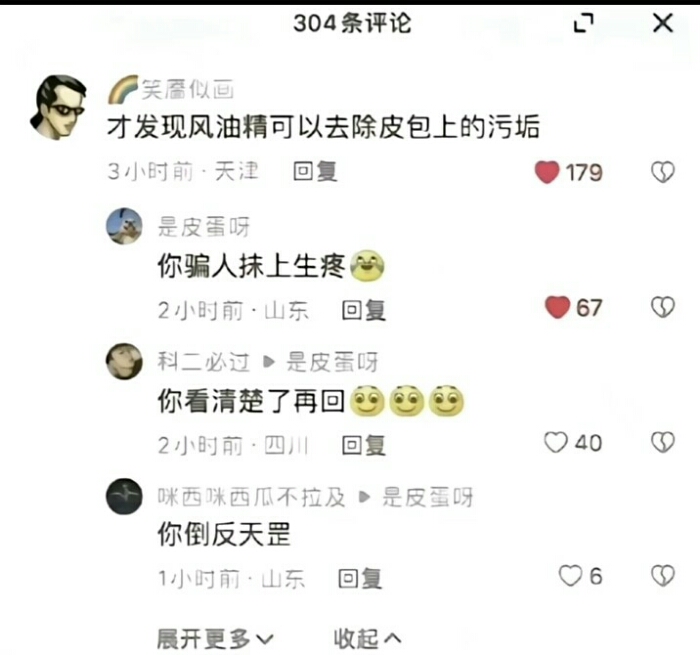Collapse replies with 收起

(x=367, y=639)
